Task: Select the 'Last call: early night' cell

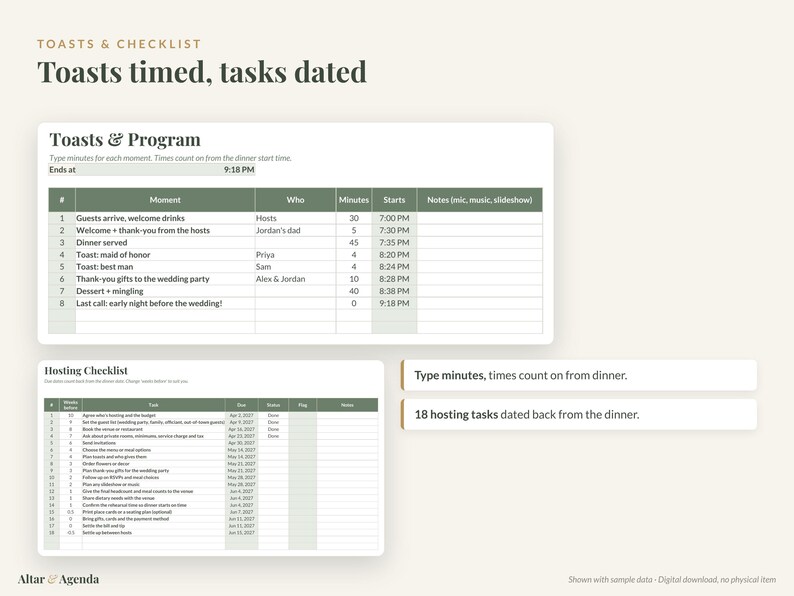Action: pos(165,303)
